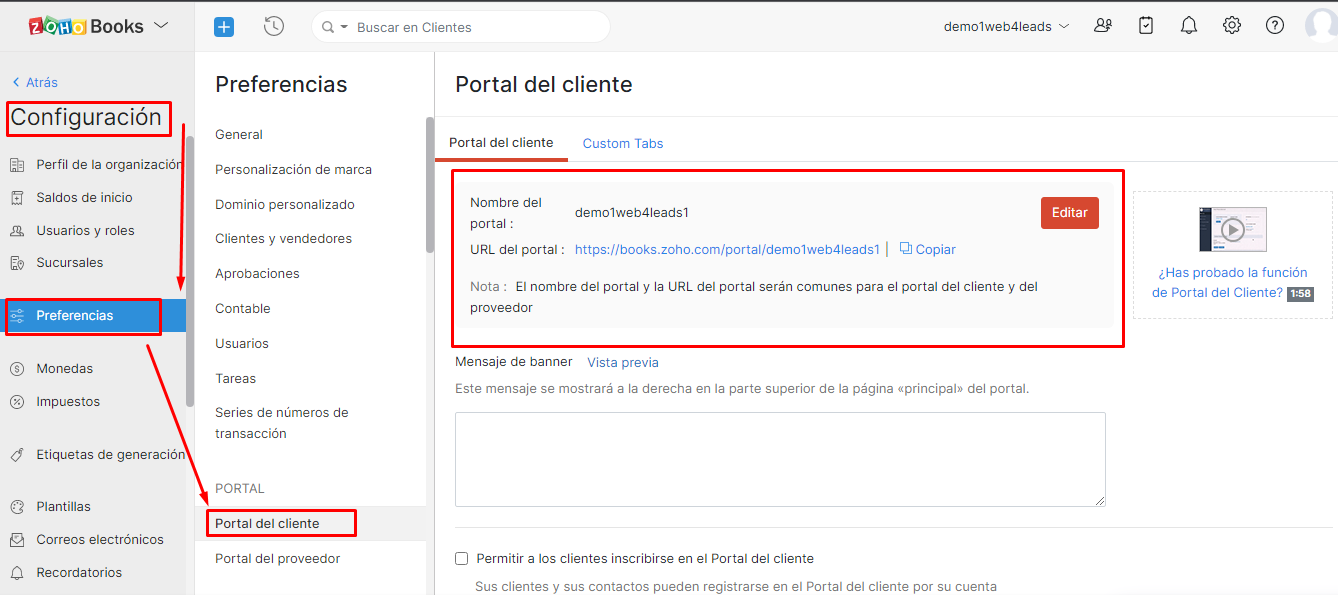Open Portal del proveedor preferences
Image resolution: width=1338 pixels, height=595 pixels.
click(278, 559)
